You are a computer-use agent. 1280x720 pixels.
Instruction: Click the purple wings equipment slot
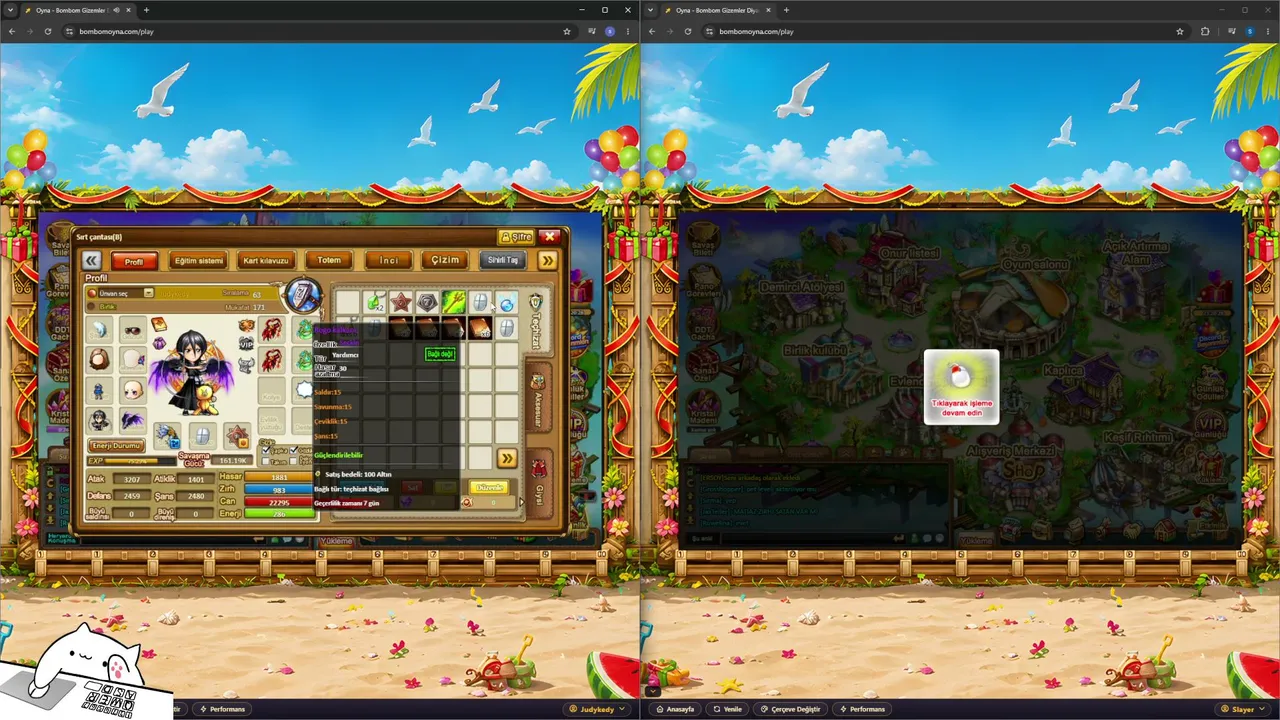coord(132,421)
